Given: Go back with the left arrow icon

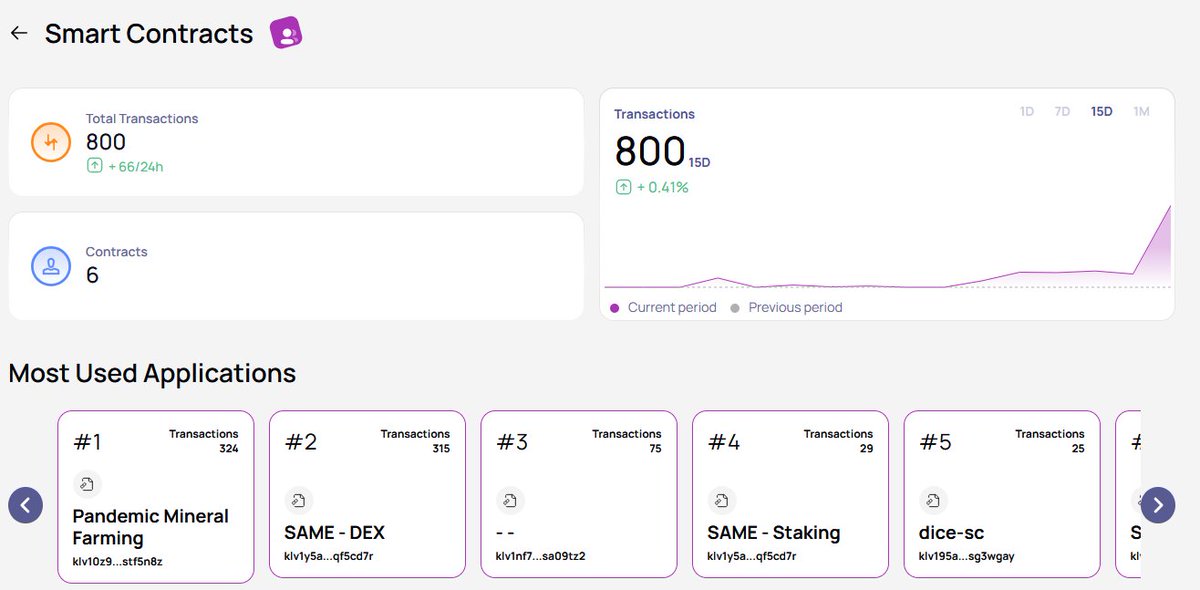Looking at the screenshot, I should coord(18,33).
